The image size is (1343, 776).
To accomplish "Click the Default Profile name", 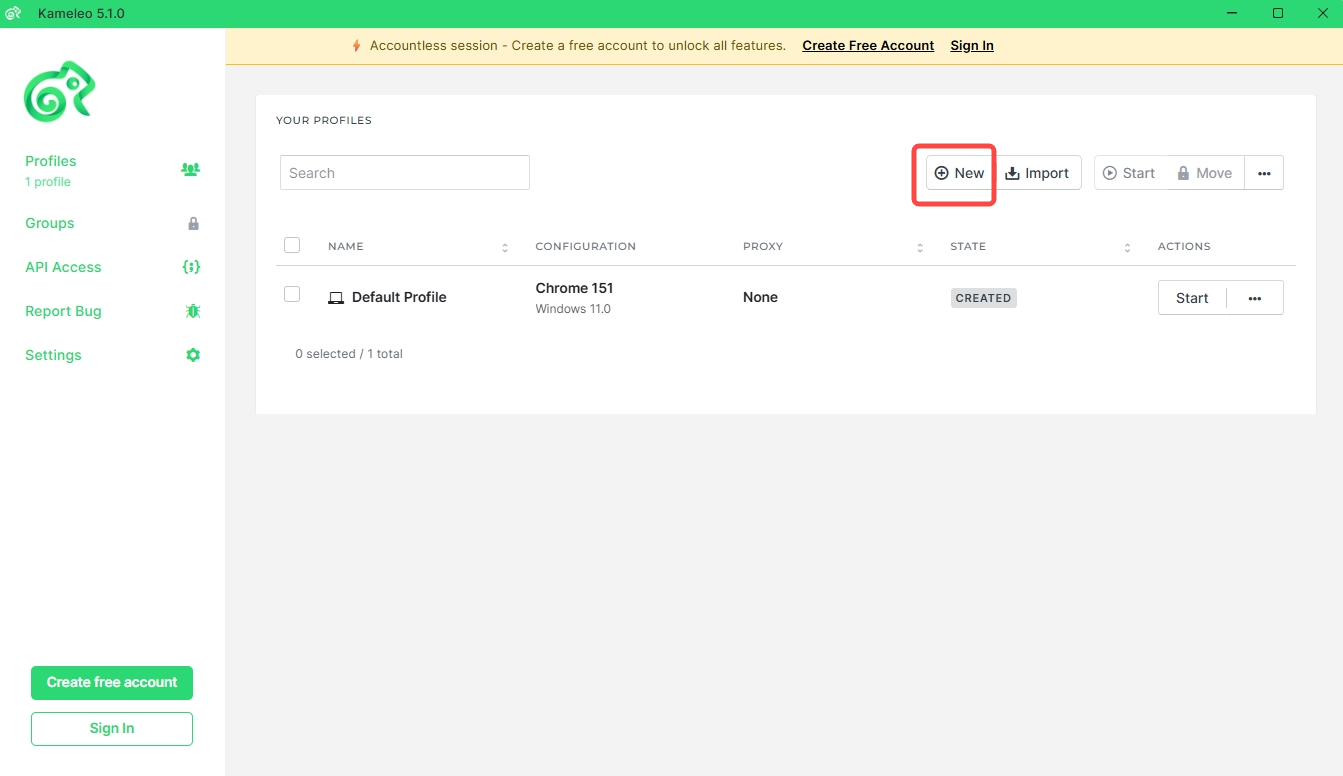I will 399,297.
